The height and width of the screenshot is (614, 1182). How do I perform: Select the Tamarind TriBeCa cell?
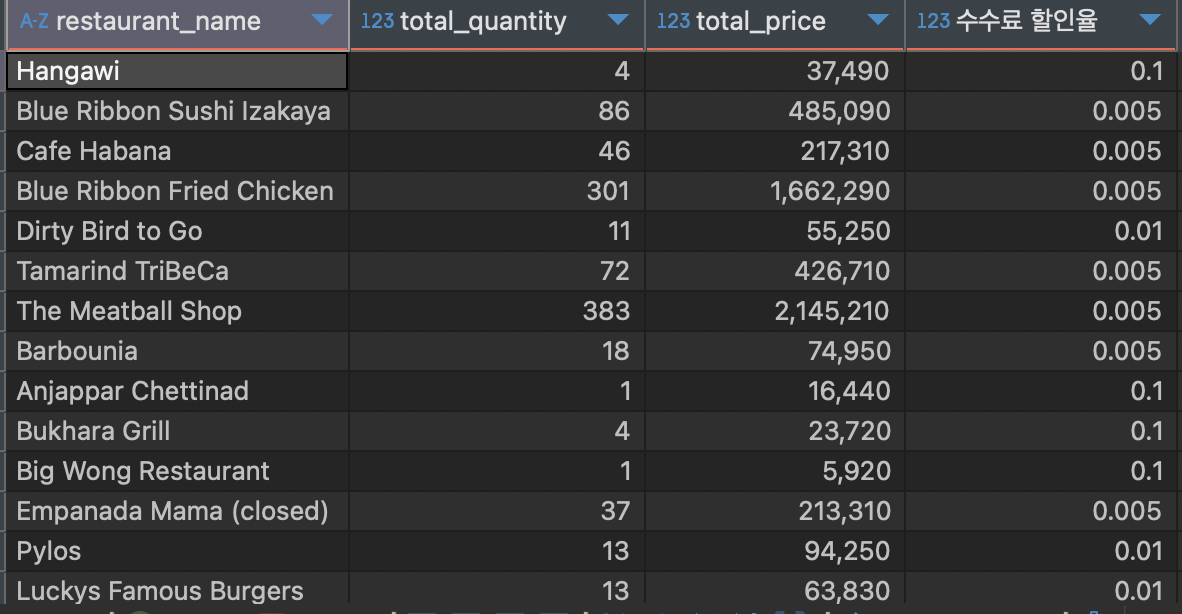click(177, 271)
